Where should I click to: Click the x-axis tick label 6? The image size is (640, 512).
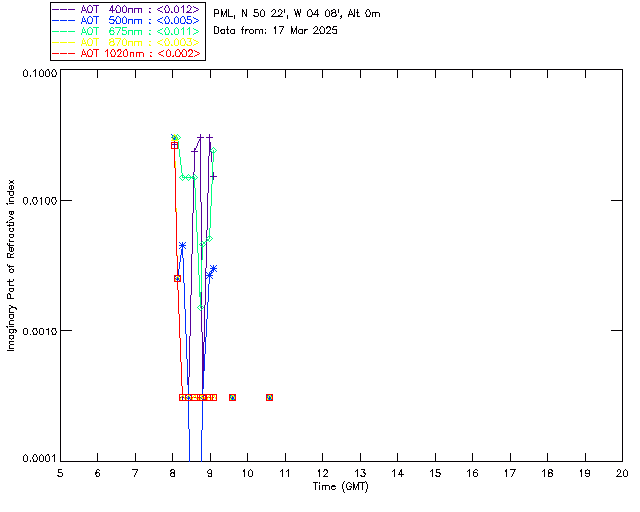click(98, 473)
